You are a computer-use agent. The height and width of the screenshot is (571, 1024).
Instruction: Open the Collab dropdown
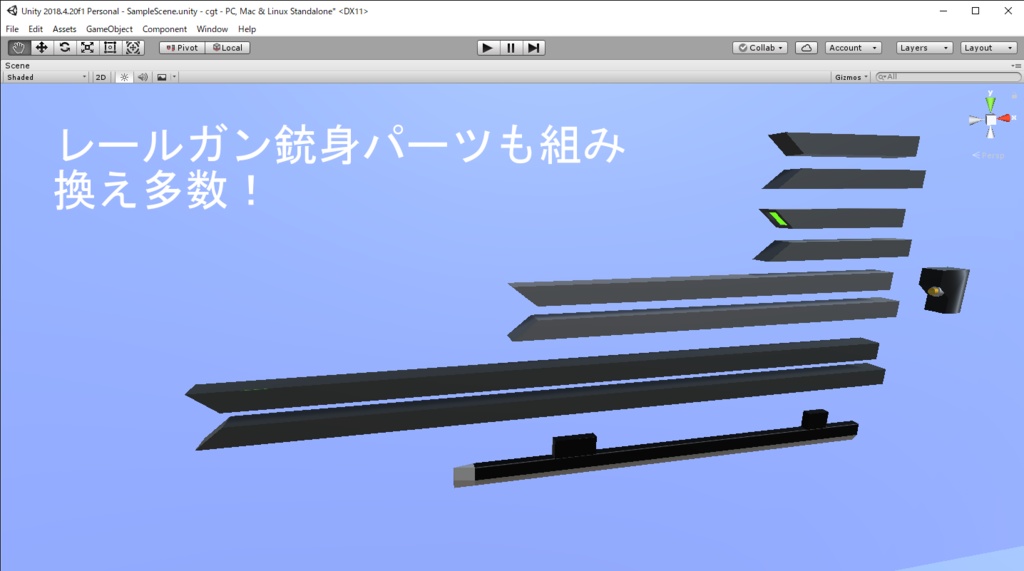click(760, 48)
